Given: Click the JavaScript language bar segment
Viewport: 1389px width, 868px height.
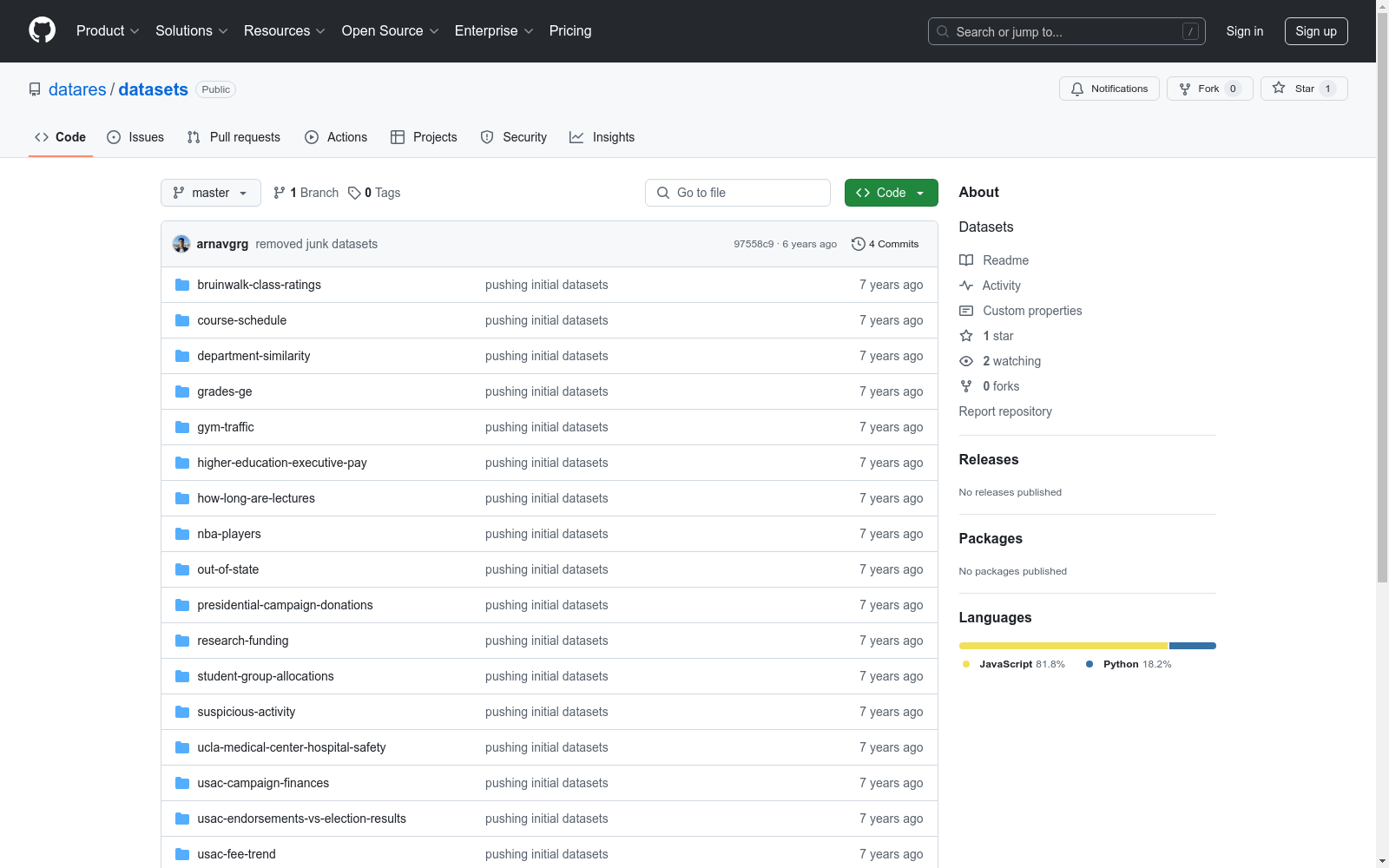Looking at the screenshot, I should pos(1063,646).
